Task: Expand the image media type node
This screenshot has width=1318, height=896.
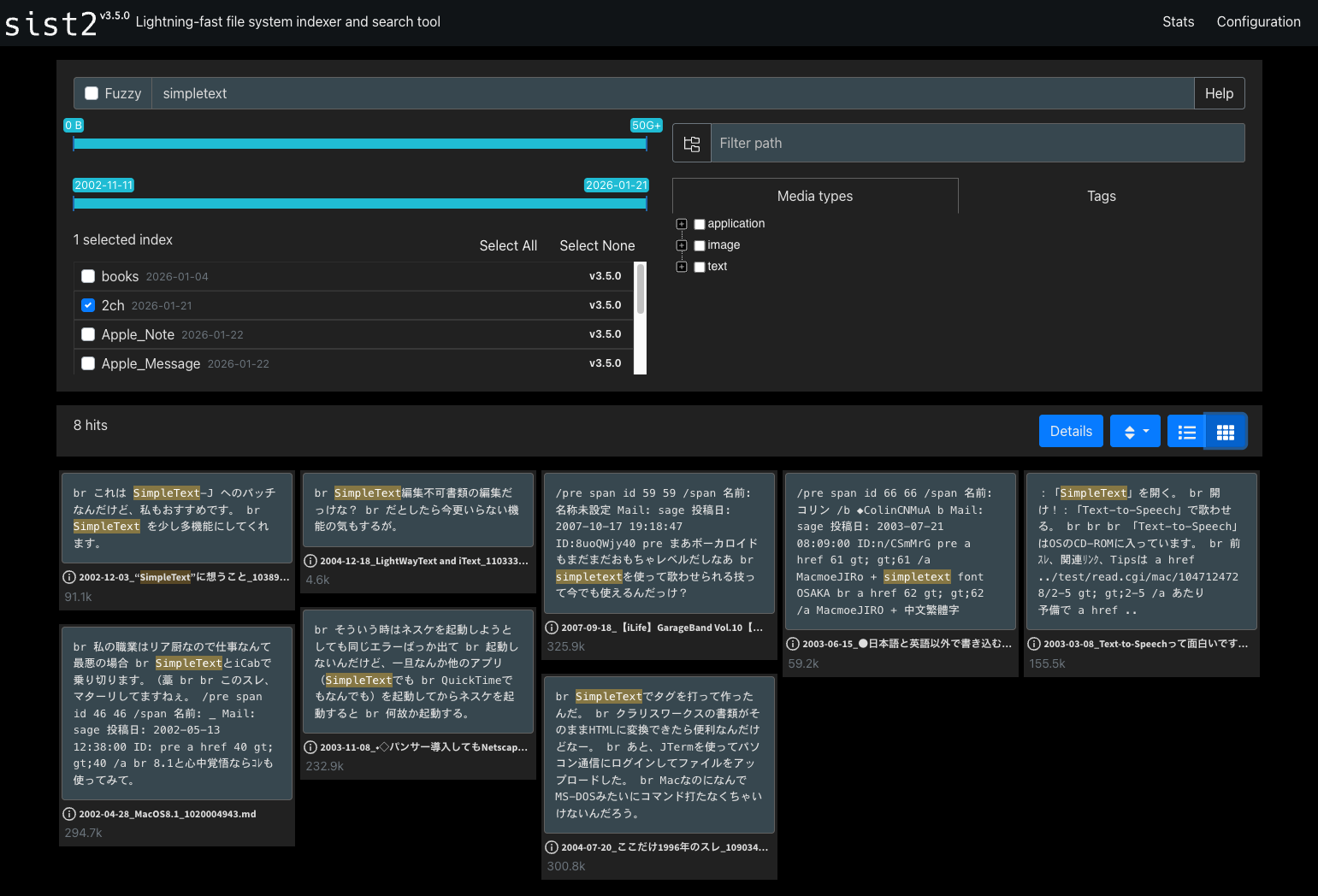Action: coord(682,245)
